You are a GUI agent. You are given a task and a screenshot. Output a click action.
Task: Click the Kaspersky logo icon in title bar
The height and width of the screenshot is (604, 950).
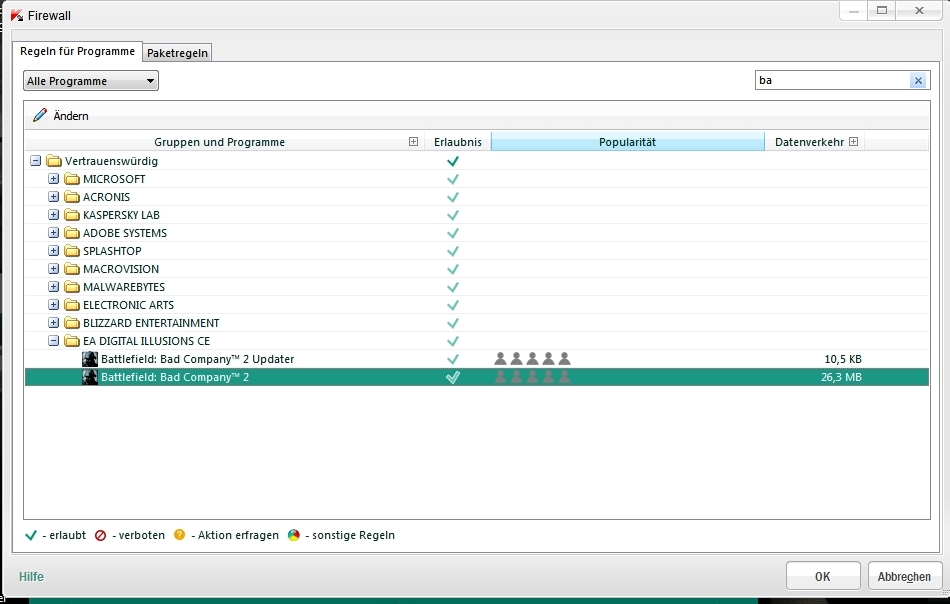click(x=16, y=15)
